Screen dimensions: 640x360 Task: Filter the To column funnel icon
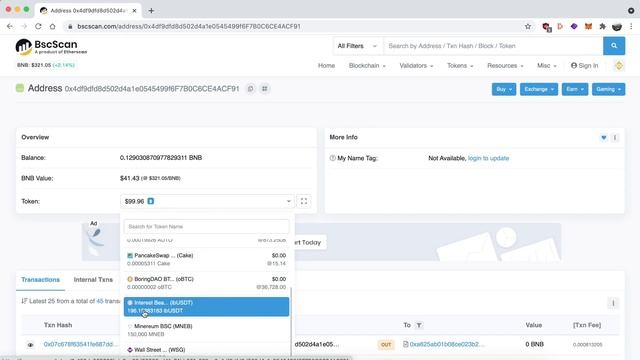(x=419, y=325)
